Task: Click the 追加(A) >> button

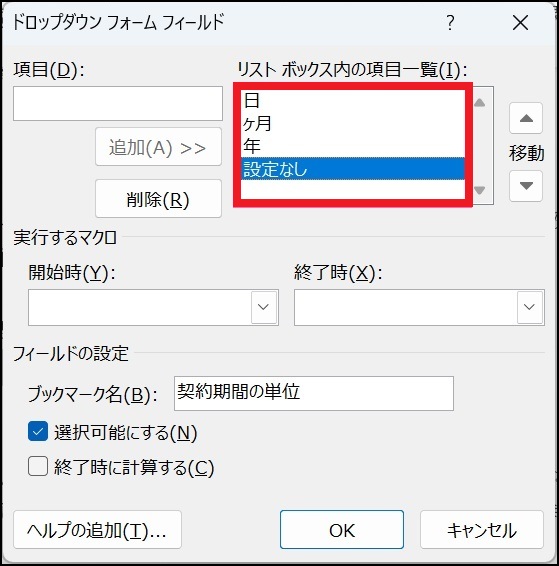Action: pyautogui.click(x=158, y=147)
